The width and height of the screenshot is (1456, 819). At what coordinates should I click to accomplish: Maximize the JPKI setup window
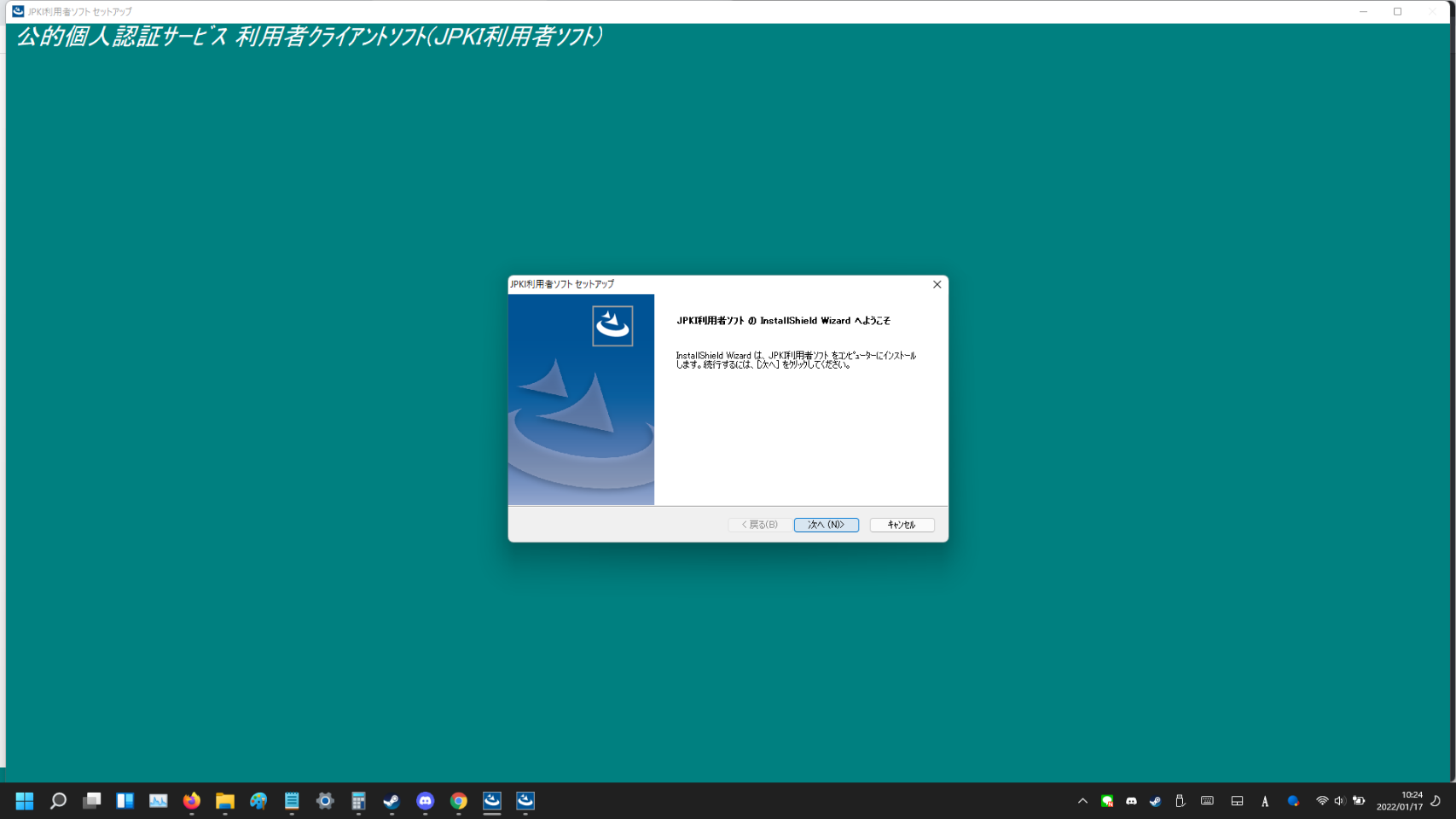1397,12
